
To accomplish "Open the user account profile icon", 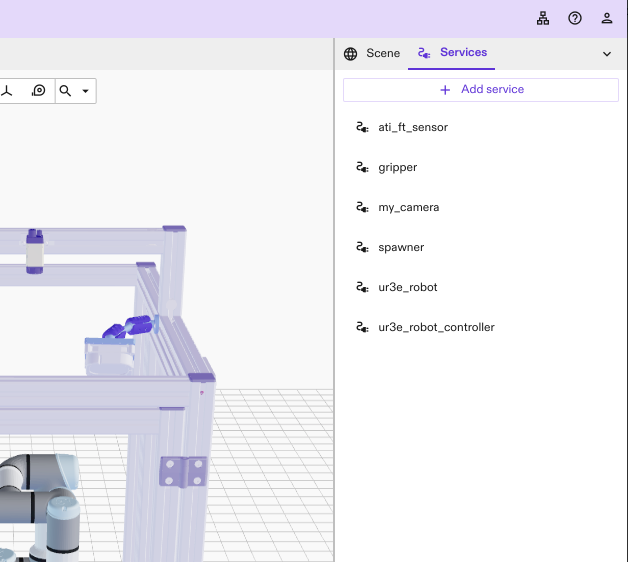I will point(607,18).
